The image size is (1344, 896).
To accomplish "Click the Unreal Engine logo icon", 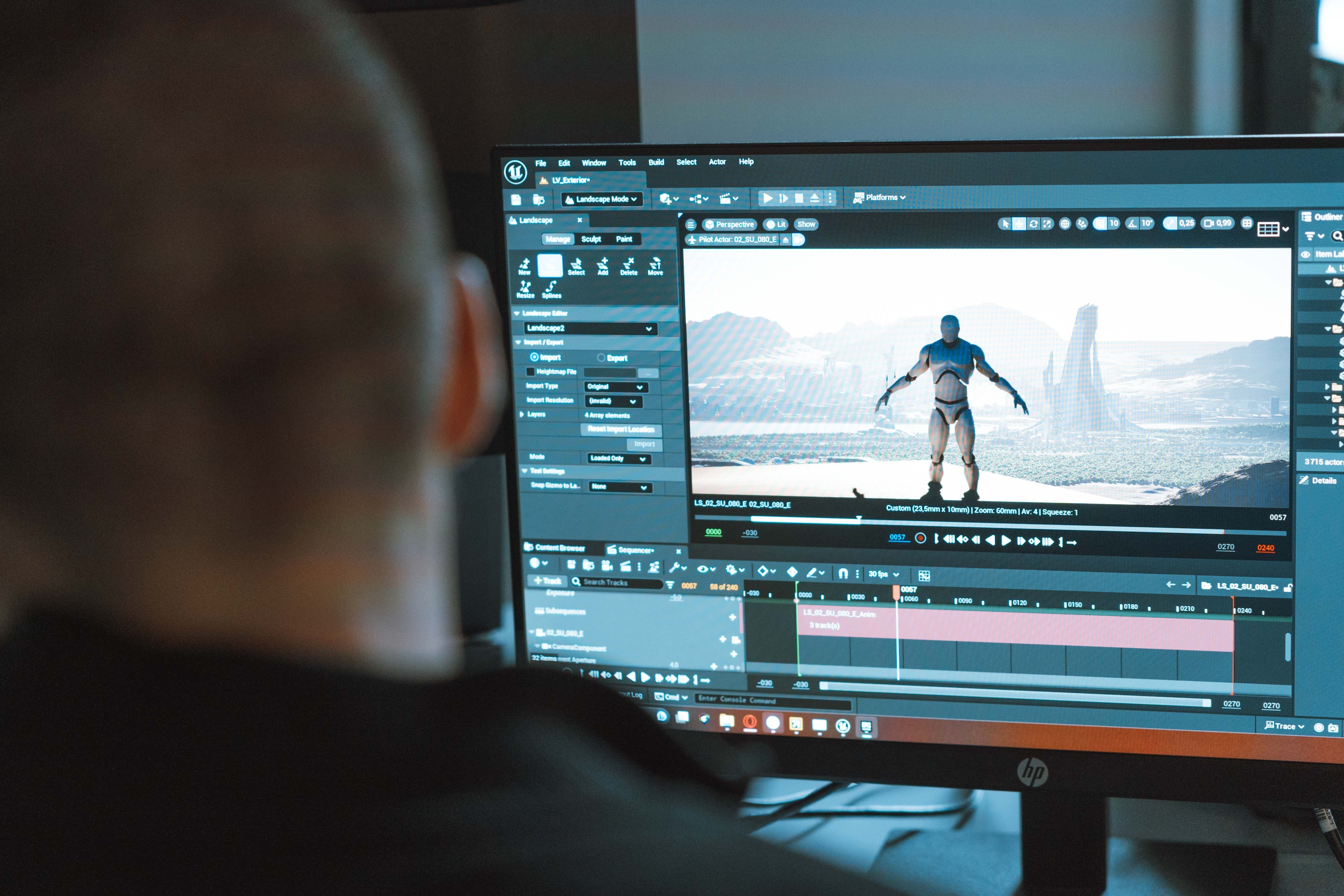I will [x=515, y=172].
